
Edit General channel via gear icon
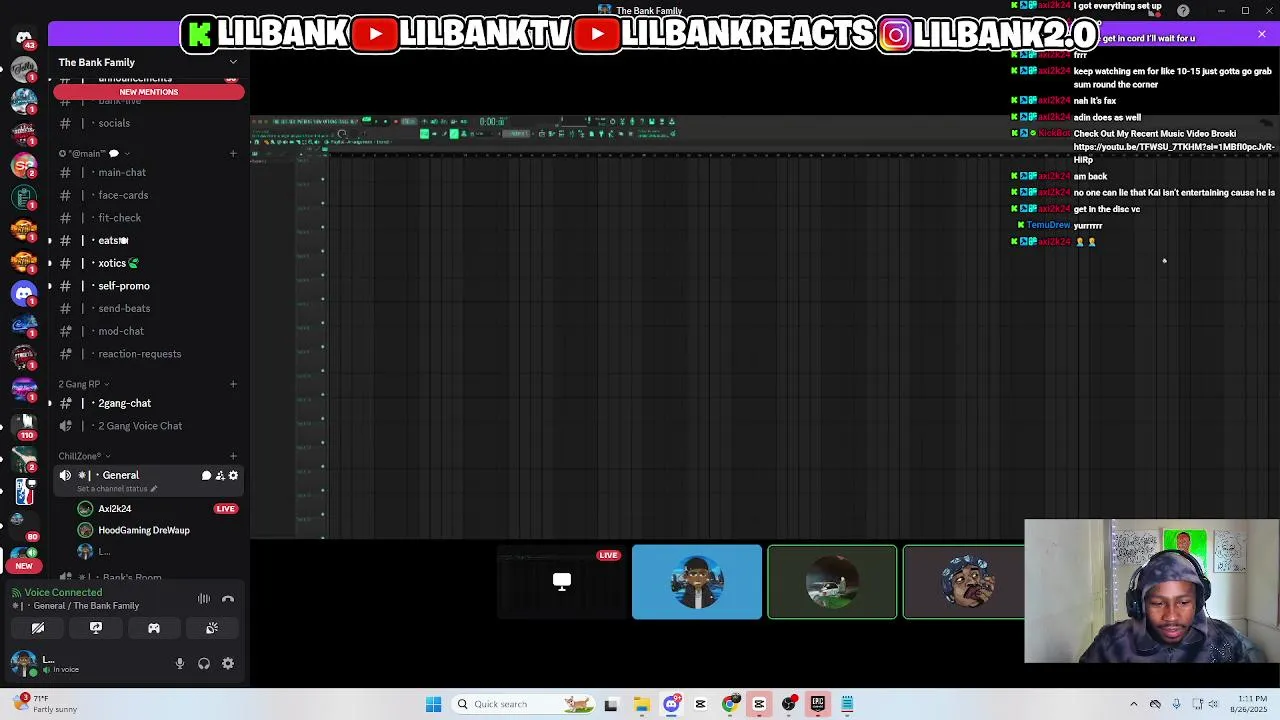(234, 476)
